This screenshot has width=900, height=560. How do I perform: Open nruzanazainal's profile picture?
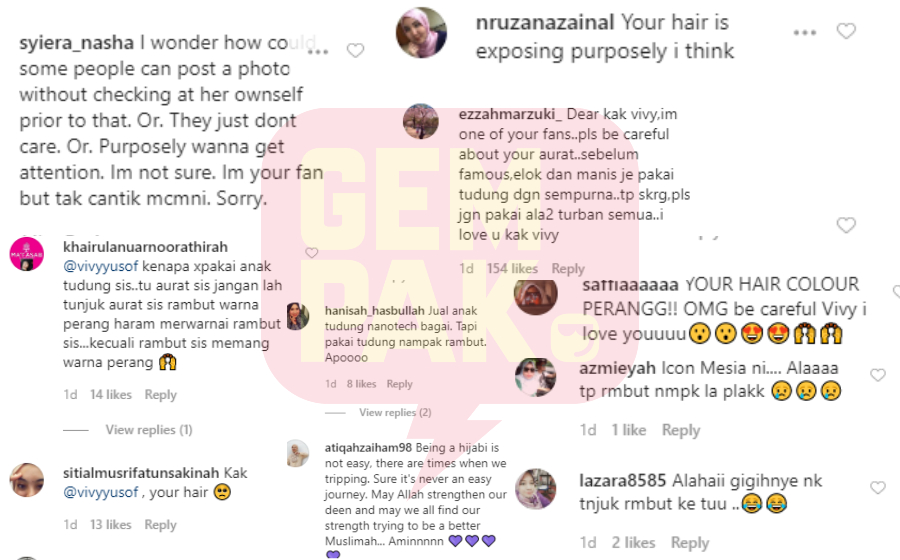[x=421, y=33]
